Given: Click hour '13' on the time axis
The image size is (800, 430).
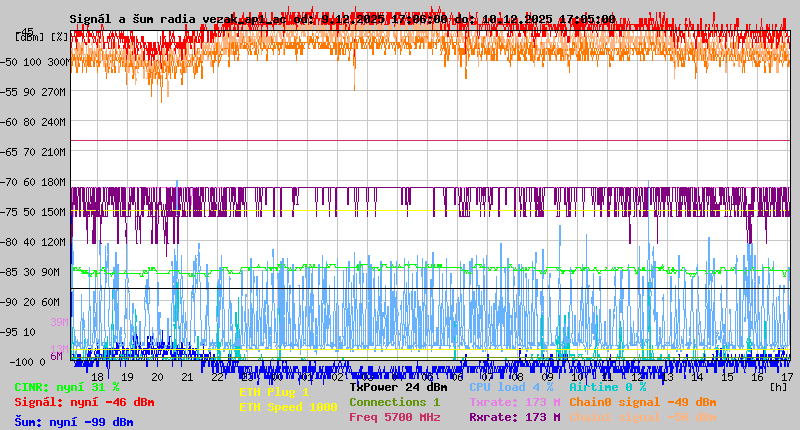Looking at the screenshot, I should click(x=667, y=377).
